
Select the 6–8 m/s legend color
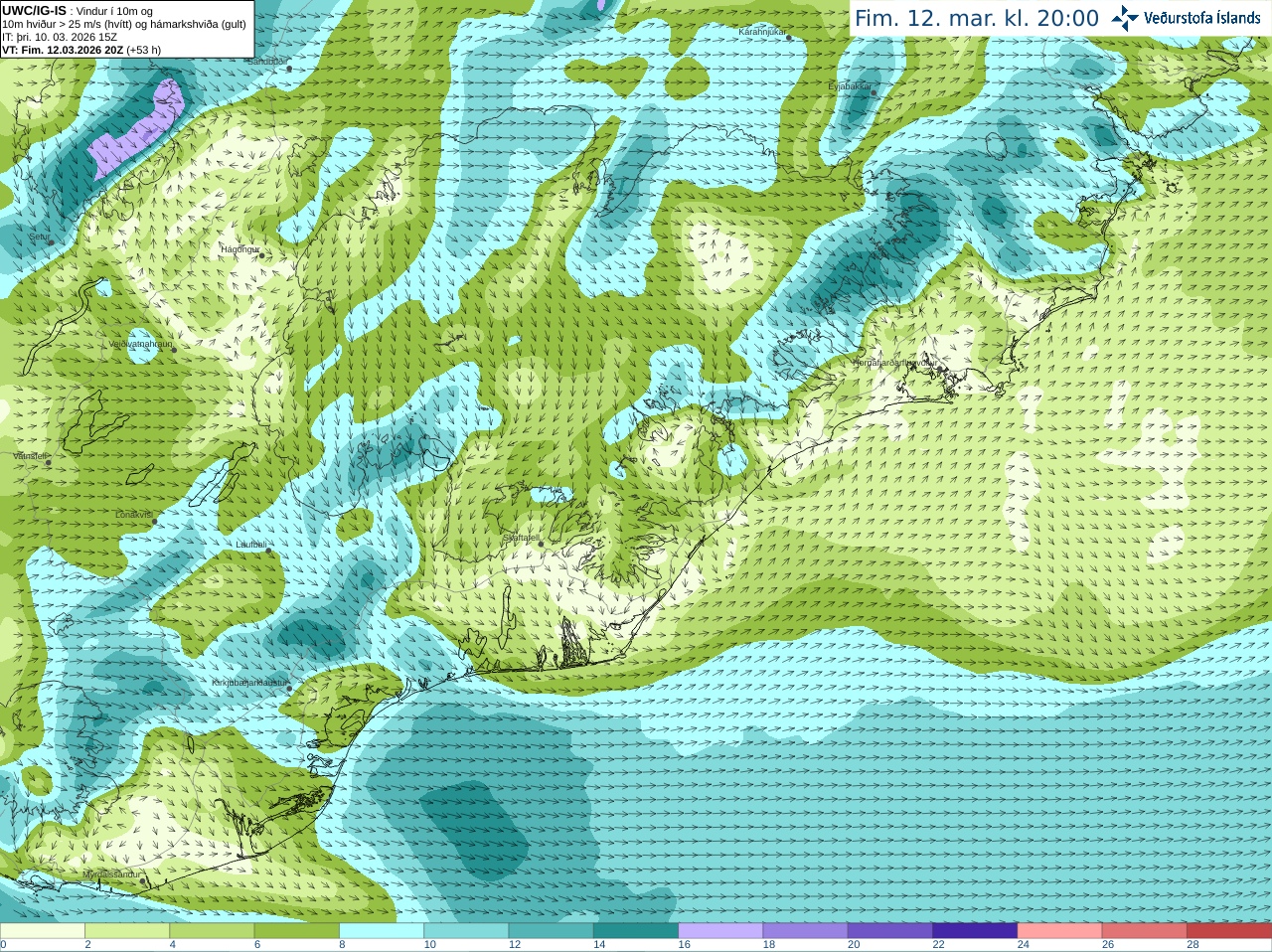point(296,931)
